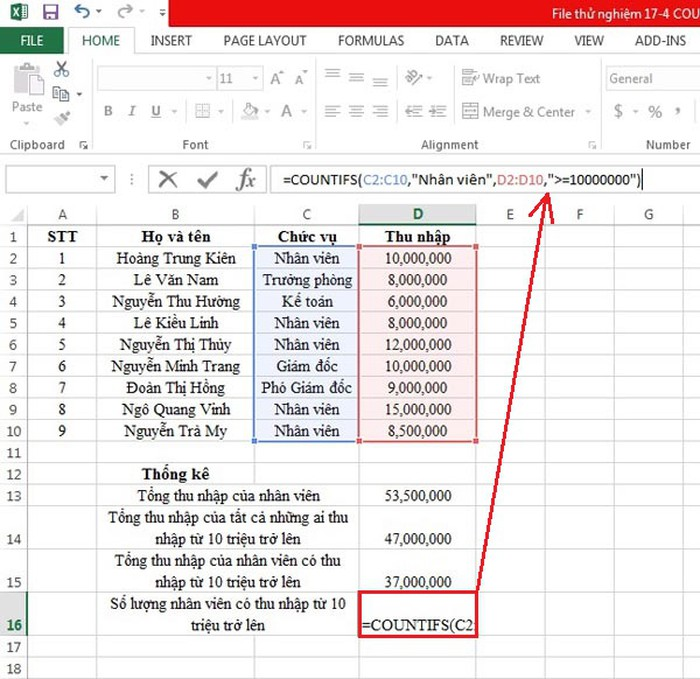Open the FILE tab
This screenshot has height=679, width=700.
coord(32,41)
